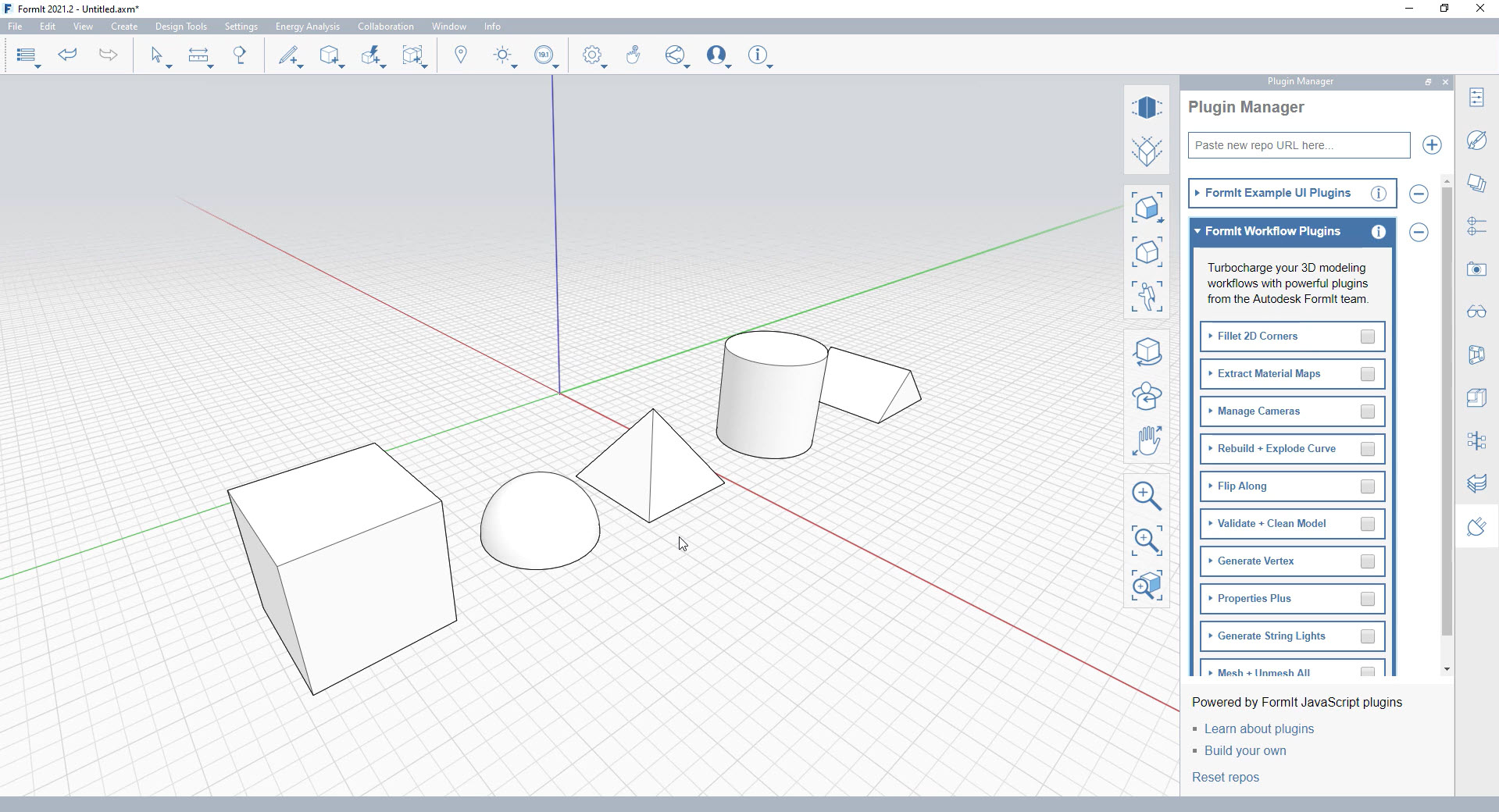Click the add repo plus button
Image resolution: width=1499 pixels, height=812 pixels.
click(1431, 145)
